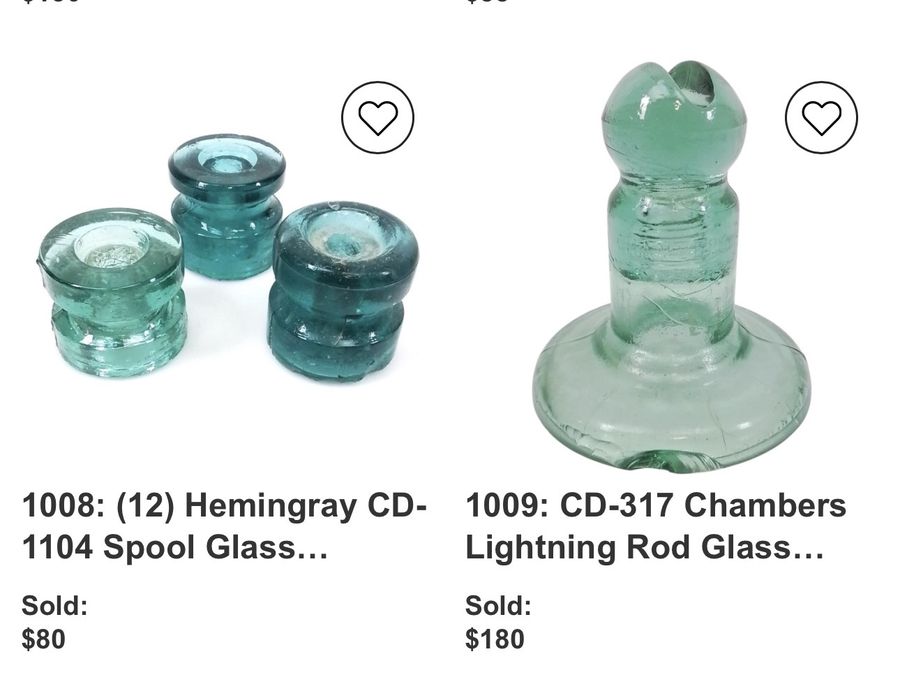Open lot 1009 CD-317 Chambers Lightning Rod title
The height and width of the screenshot is (698, 900).
click(x=655, y=526)
